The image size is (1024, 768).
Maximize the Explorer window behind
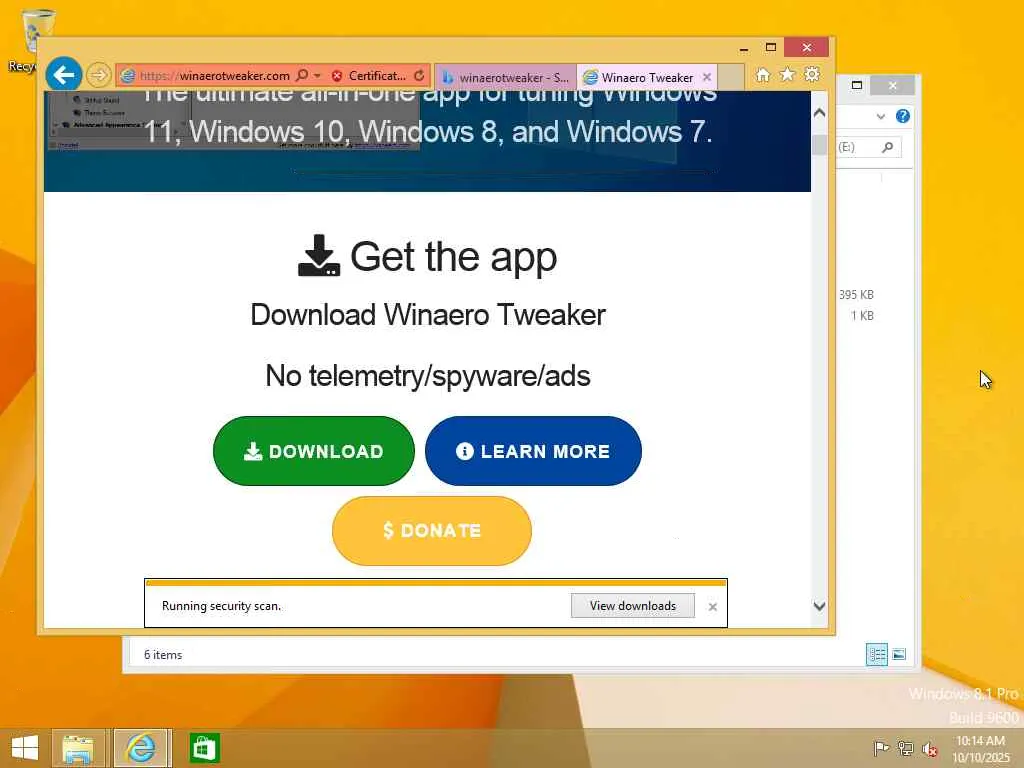pyautogui.click(x=857, y=85)
